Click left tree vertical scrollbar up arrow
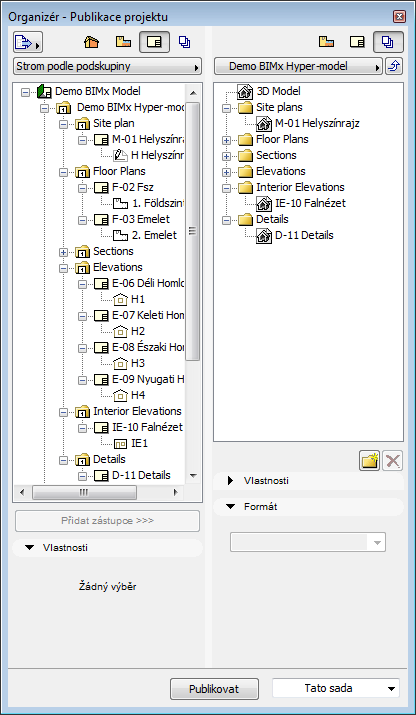416x715 pixels. click(x=193, y=93)
